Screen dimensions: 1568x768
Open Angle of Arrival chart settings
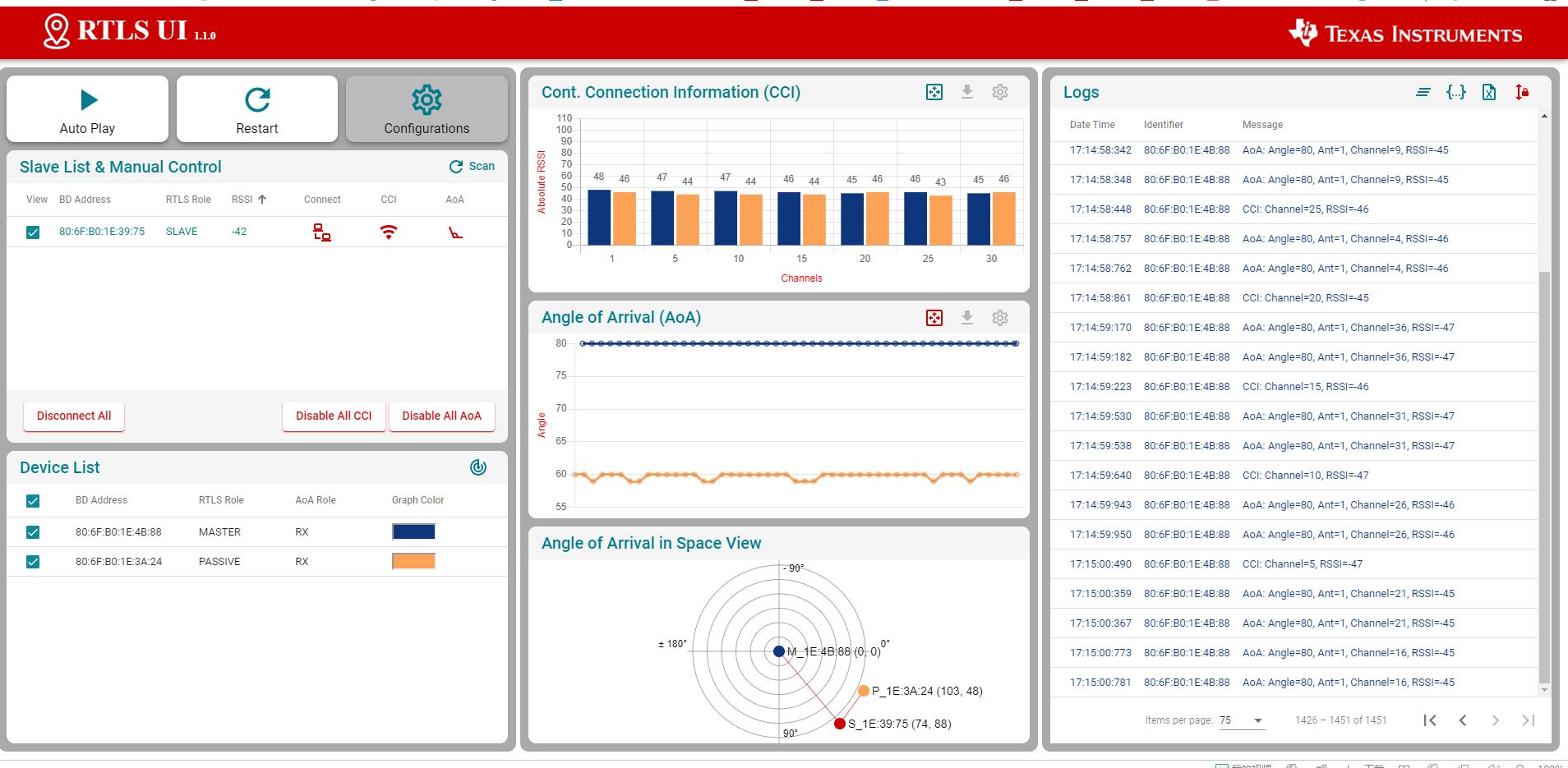point(1000,318)
